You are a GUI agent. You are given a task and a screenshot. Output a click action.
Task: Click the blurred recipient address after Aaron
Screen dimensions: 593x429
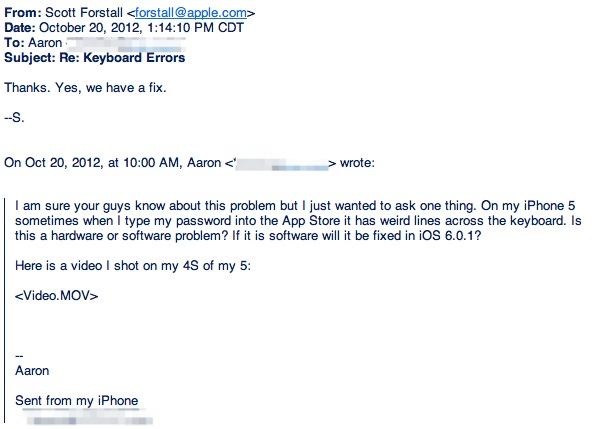pyautogui.click(x=126, y=45)
